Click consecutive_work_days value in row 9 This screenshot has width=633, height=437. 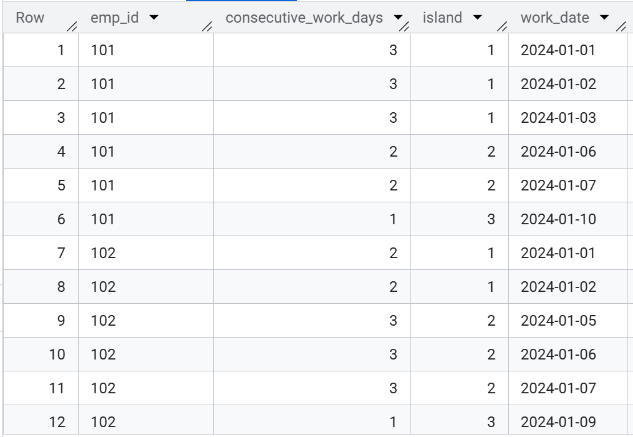tap(393, 320)
